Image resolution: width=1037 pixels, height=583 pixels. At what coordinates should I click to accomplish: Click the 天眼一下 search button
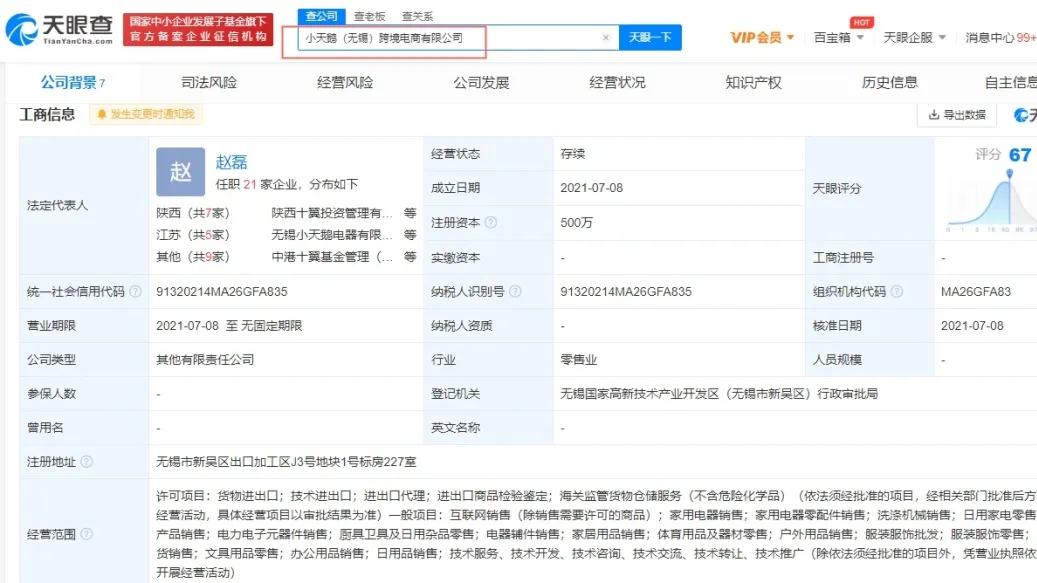[x=650, y=38]
